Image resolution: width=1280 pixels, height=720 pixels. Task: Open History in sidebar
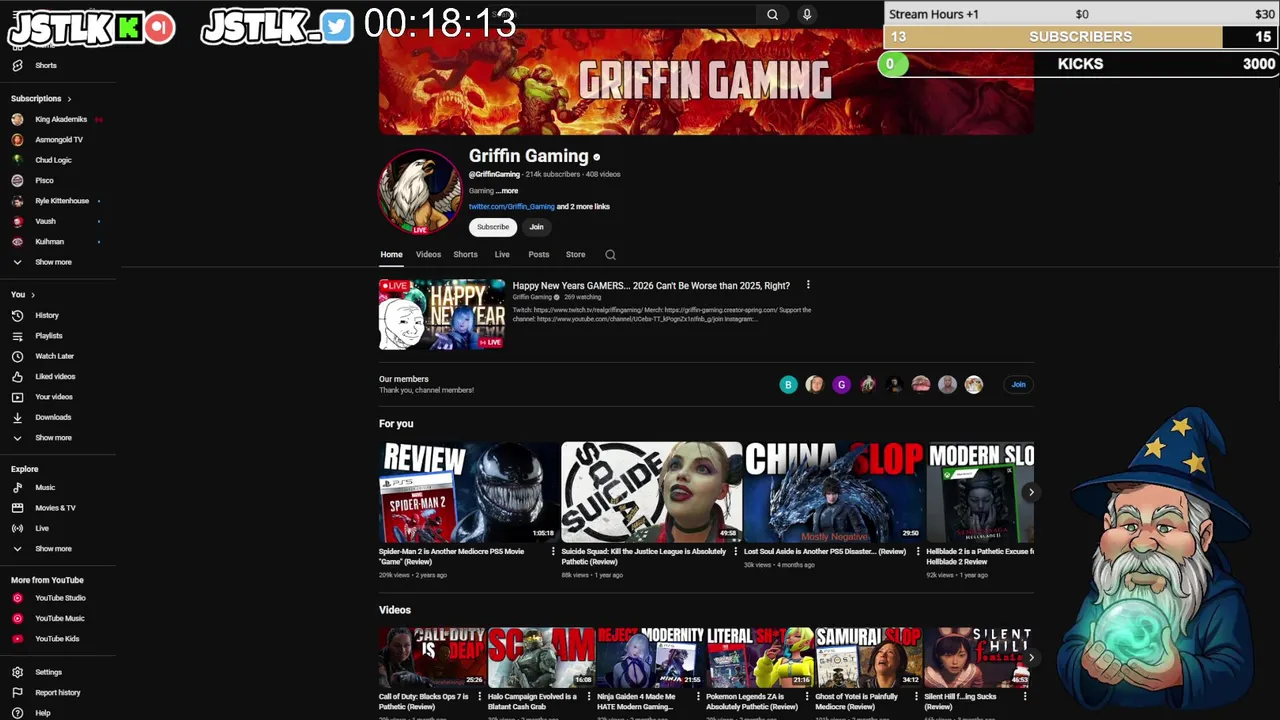tap(47, 315)
